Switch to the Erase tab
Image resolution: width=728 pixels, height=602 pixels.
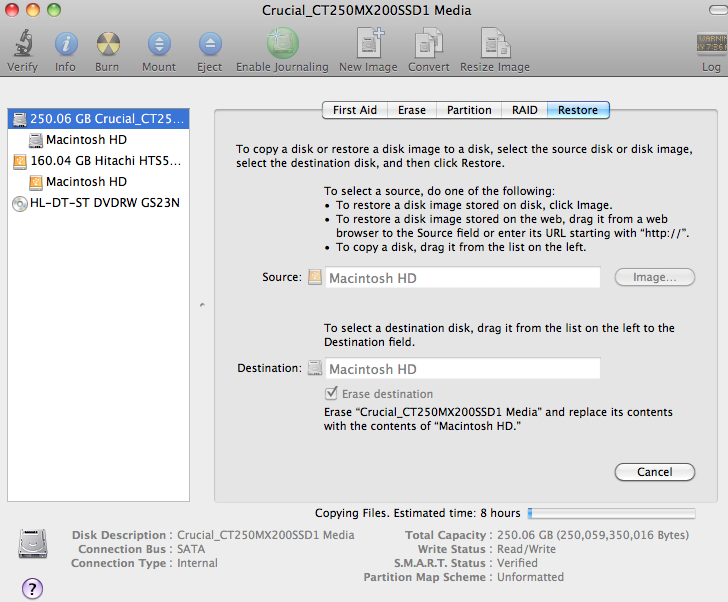[412, 110]
